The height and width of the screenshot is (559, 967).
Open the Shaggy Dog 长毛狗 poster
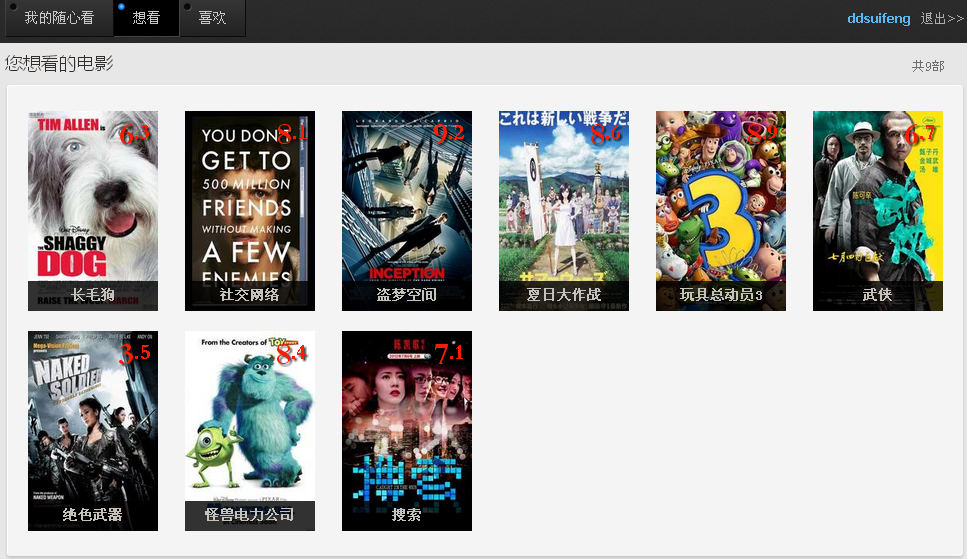(93, 210)
